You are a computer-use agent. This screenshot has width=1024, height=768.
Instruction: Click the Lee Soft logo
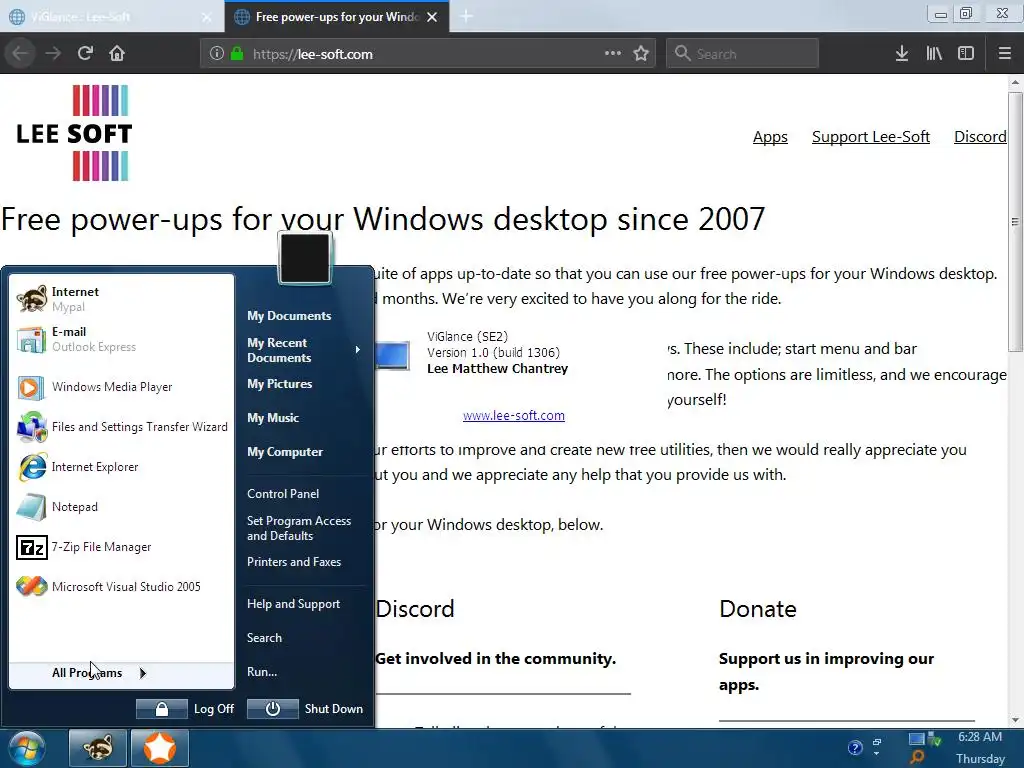pyautogui.click(x=74, y=133)
